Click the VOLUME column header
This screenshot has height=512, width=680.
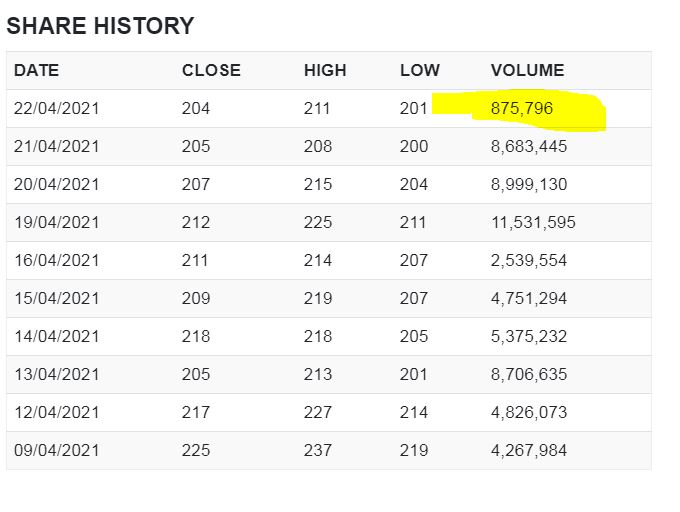[x=527, y=70]
